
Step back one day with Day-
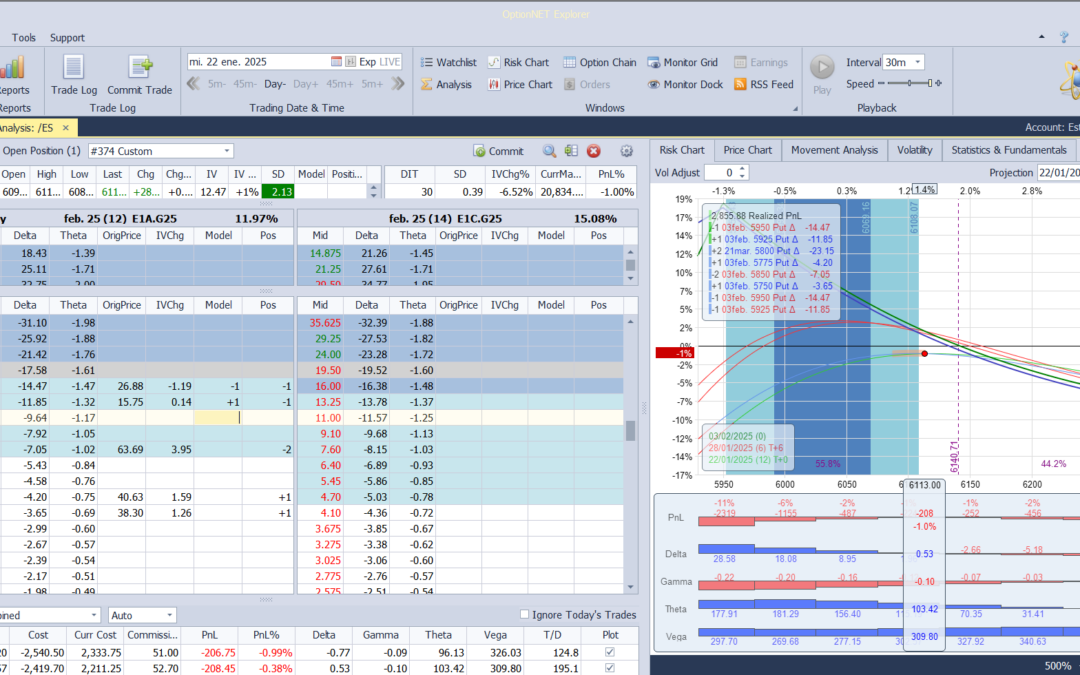coord(274,84)
